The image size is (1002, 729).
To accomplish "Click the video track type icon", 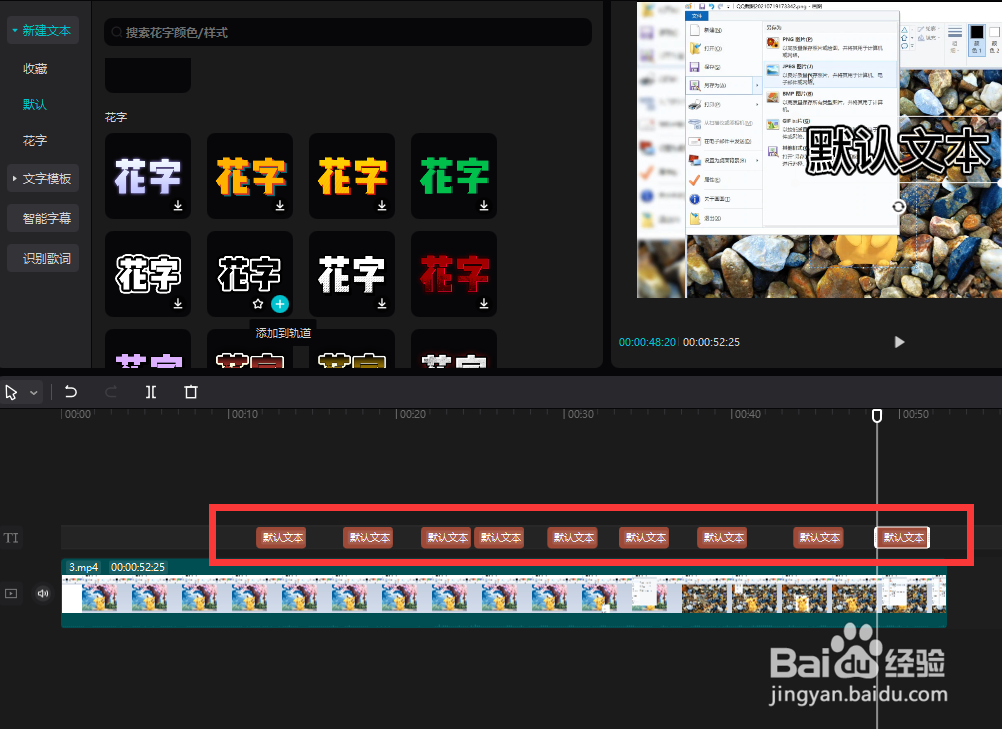I will pos(12,594).
